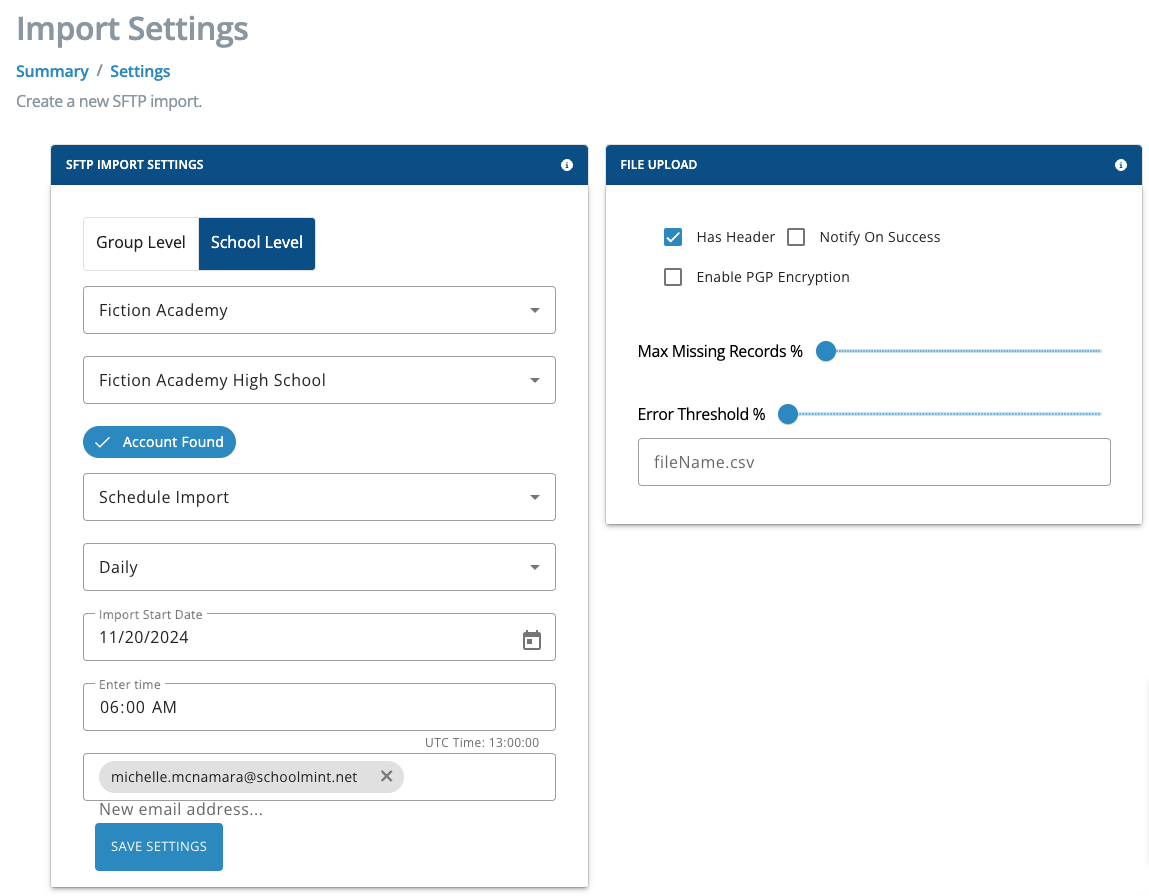Click the Save Settings button
The image size is (1149, 896).
click(x=159, y=846)
